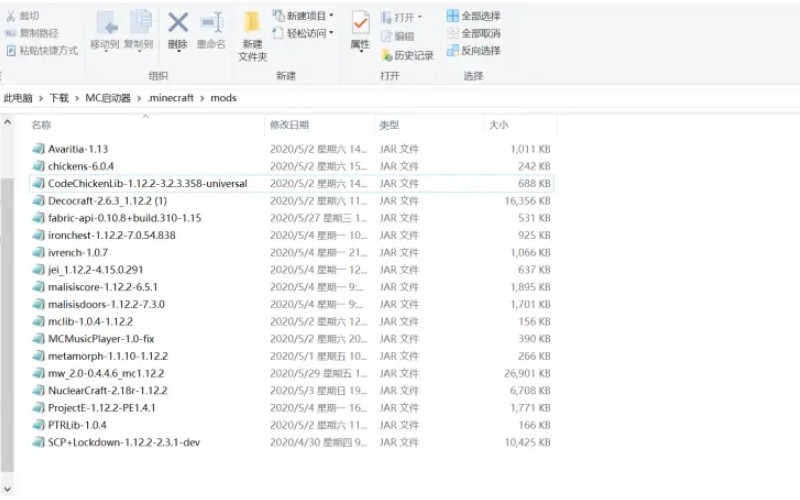Click Paste shortcut (粘贴快捷方式)

pos(41,50)
